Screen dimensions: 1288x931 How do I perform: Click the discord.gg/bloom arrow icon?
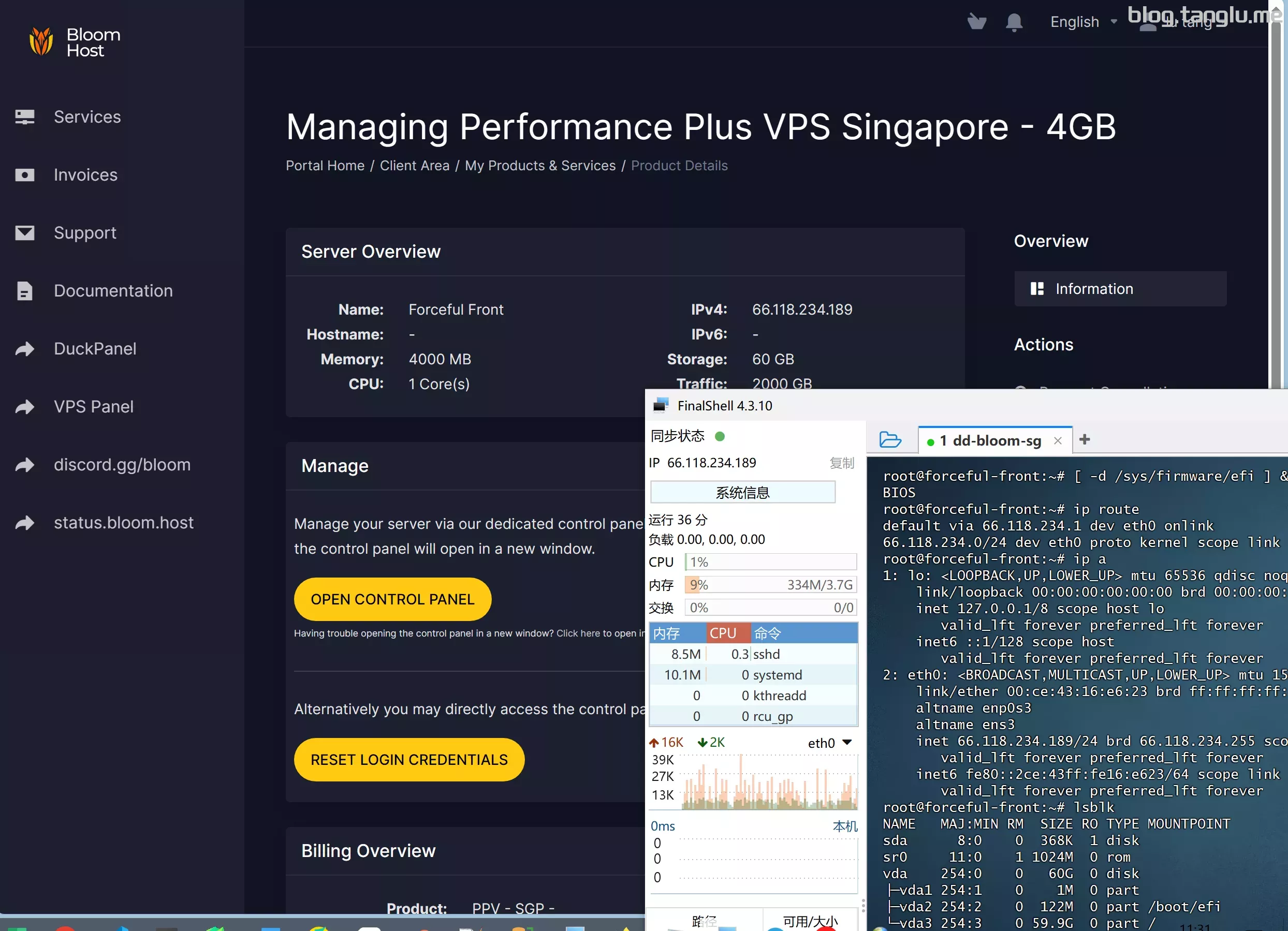tap(24, 464)
